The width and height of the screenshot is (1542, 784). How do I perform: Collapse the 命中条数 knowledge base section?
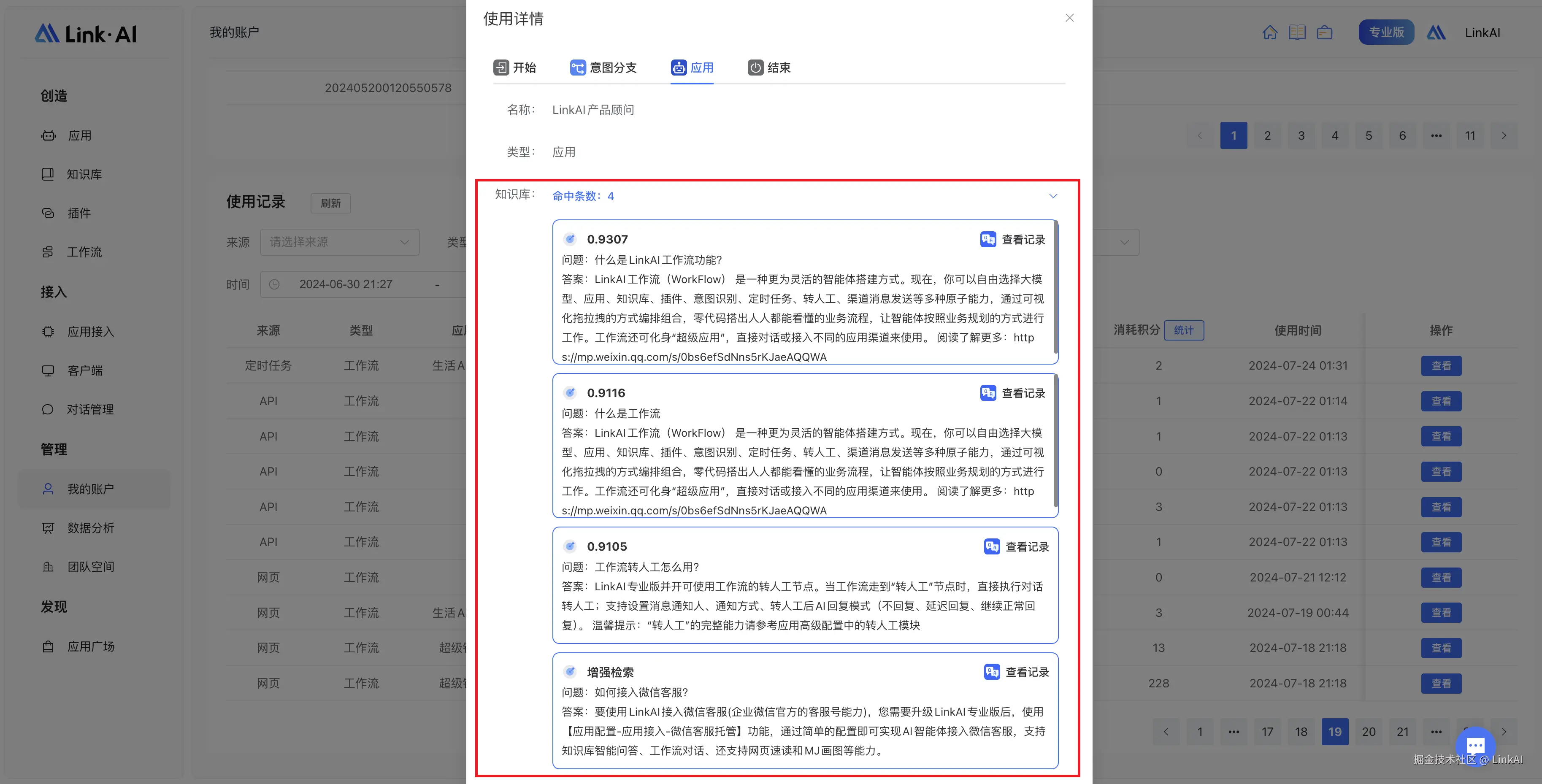pyautogui.click(x=1053, y=196)
